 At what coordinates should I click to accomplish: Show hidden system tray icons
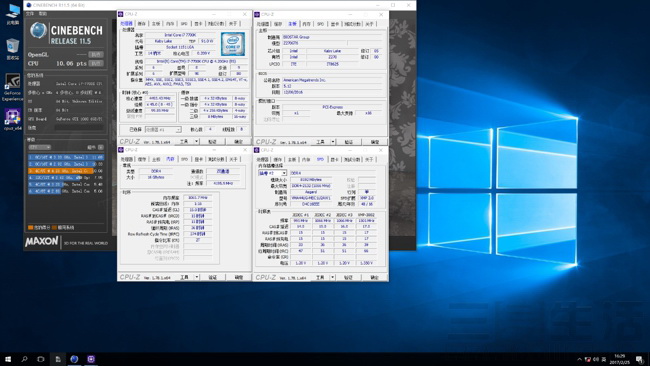point(579,359)
